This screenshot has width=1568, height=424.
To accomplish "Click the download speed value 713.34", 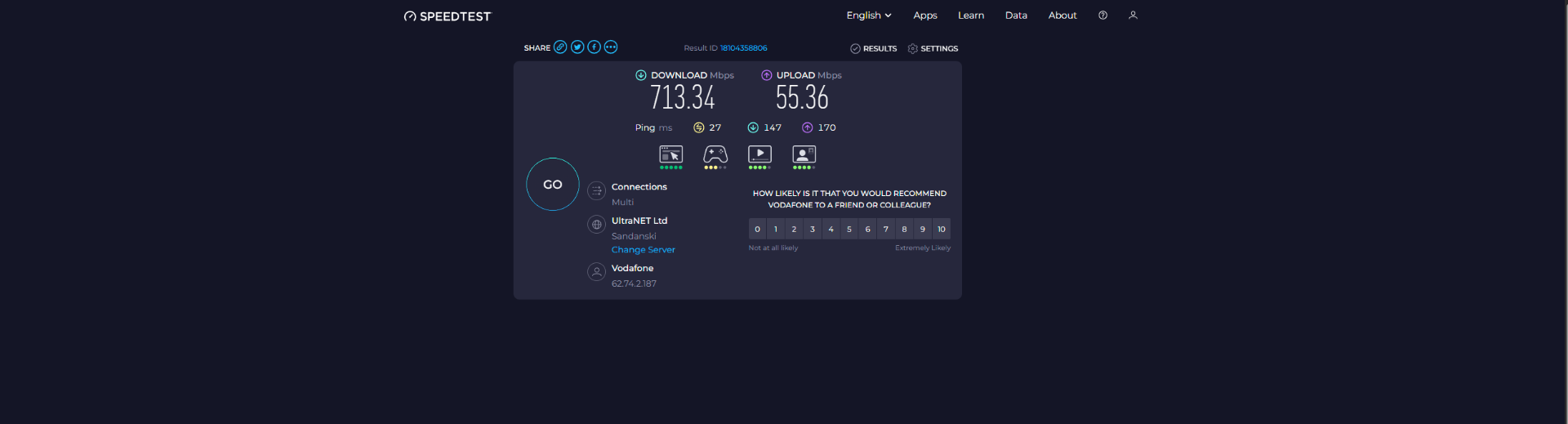I will point(683,98).
